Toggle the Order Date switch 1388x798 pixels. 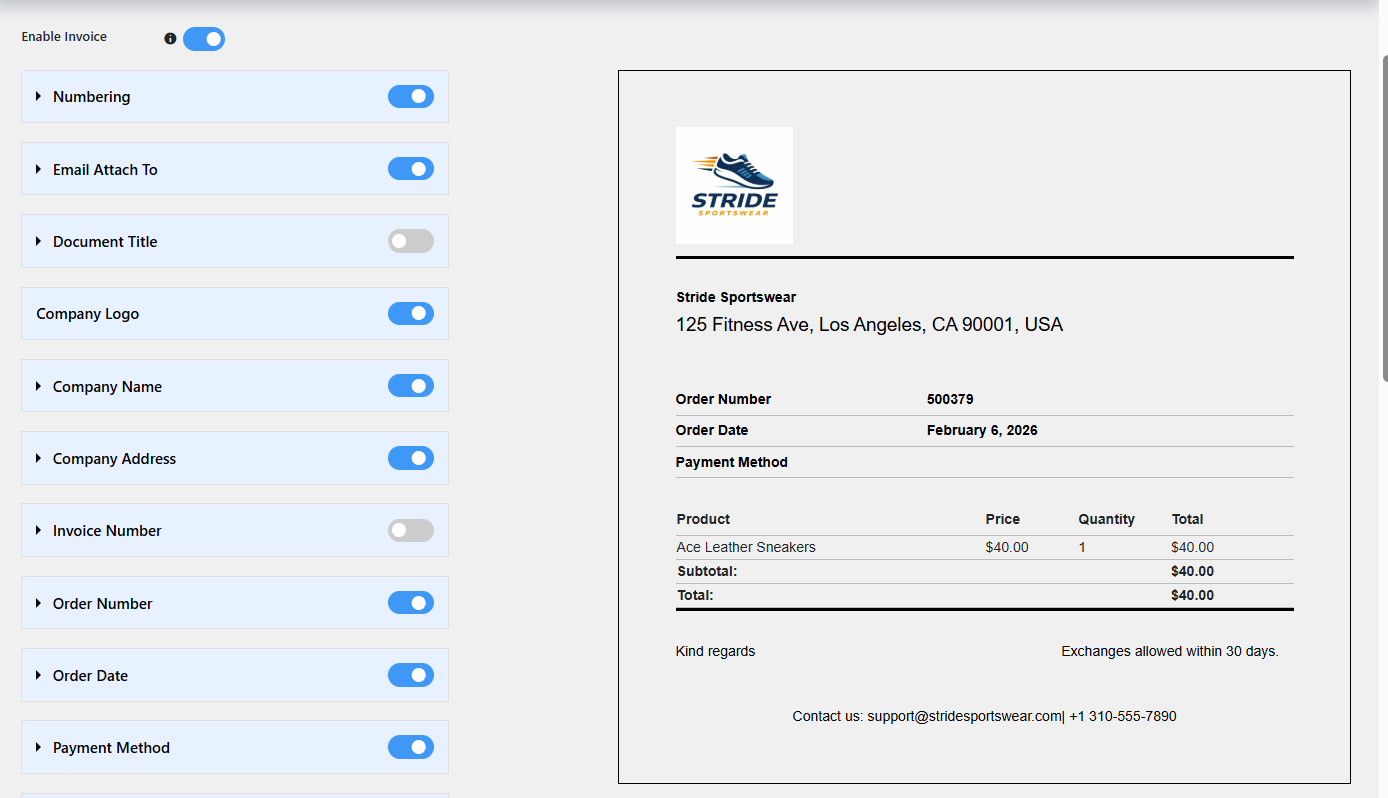click(411, 675)
